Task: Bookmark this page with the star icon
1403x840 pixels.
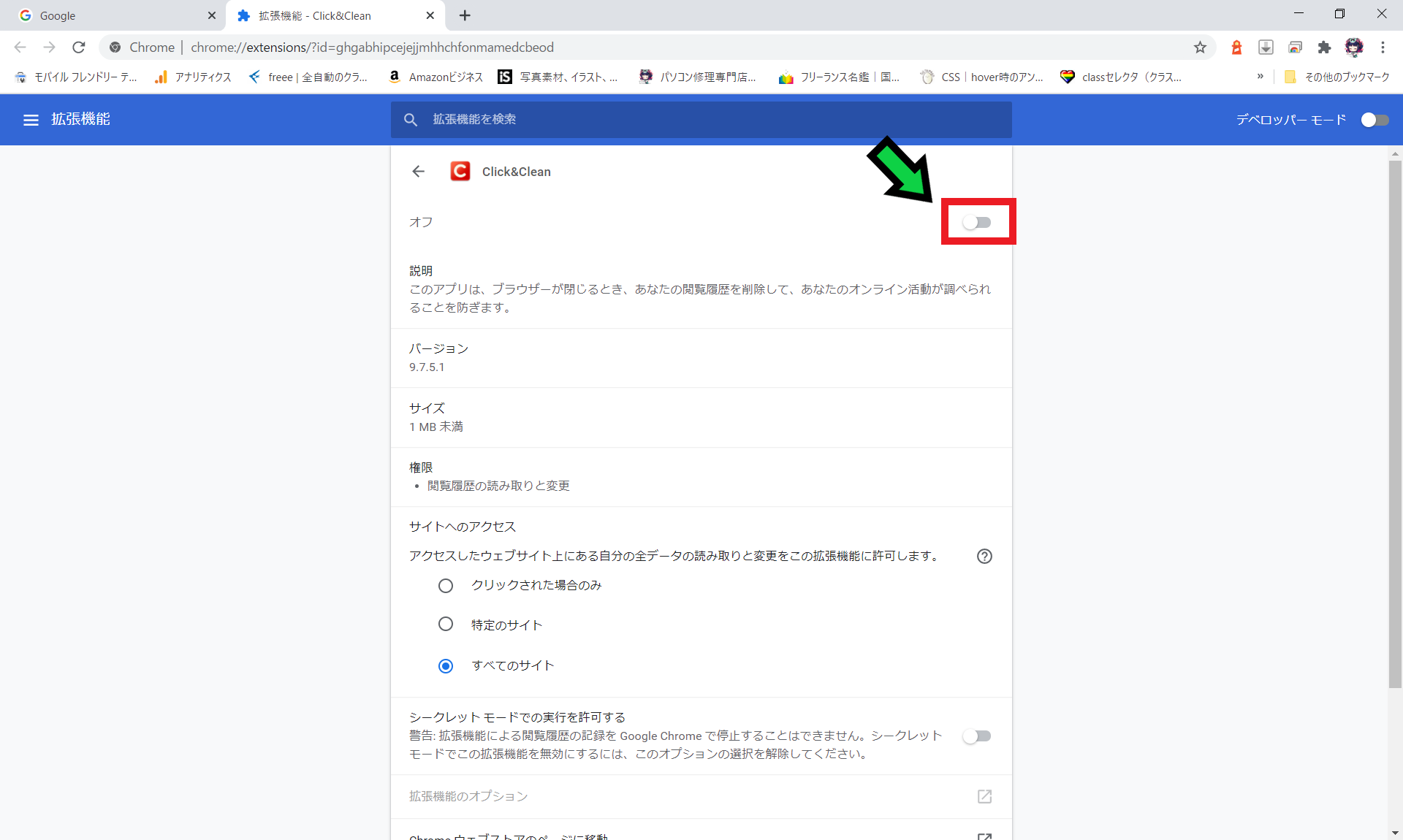Action: tap(1200, 47)
